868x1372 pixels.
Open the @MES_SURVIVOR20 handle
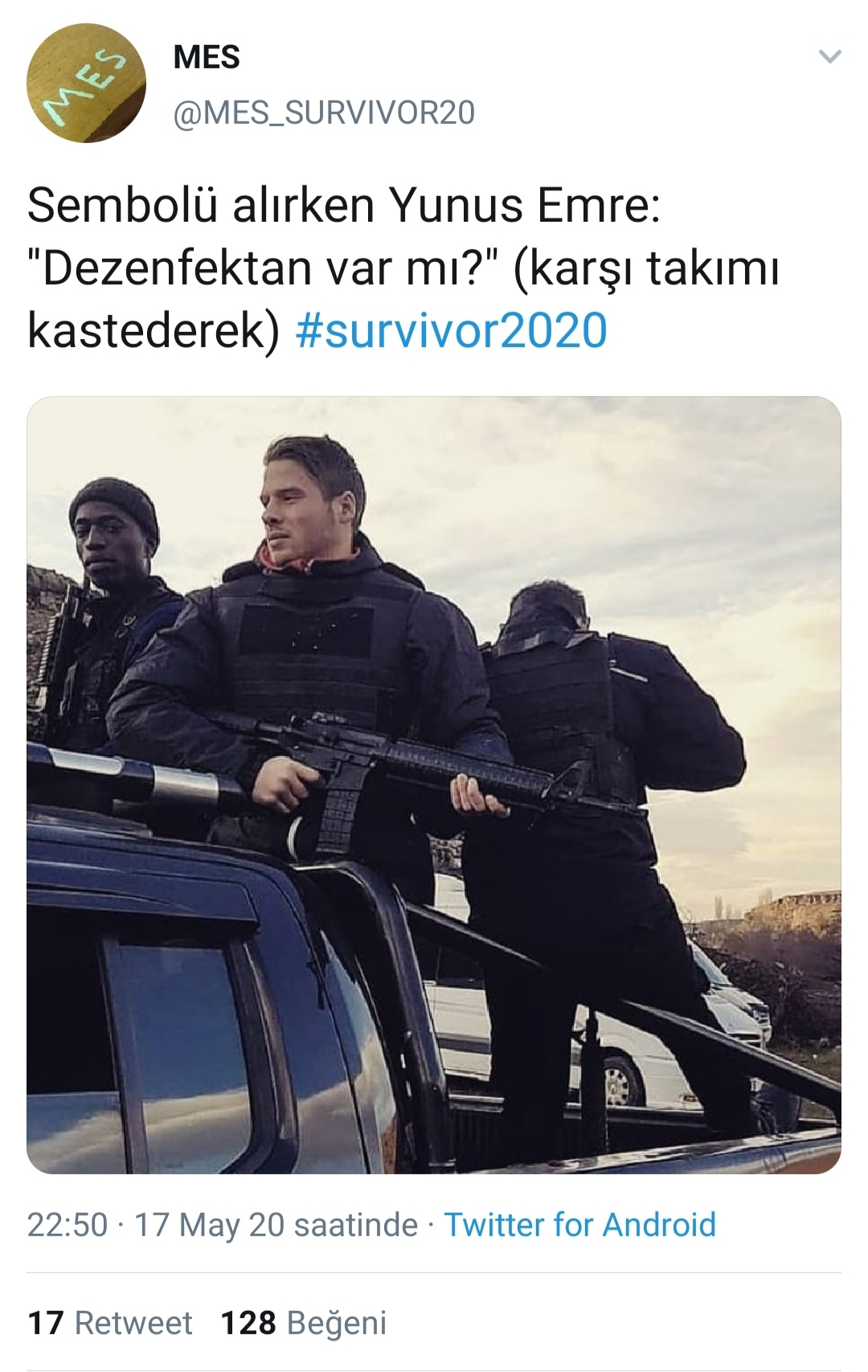(324, 113)
